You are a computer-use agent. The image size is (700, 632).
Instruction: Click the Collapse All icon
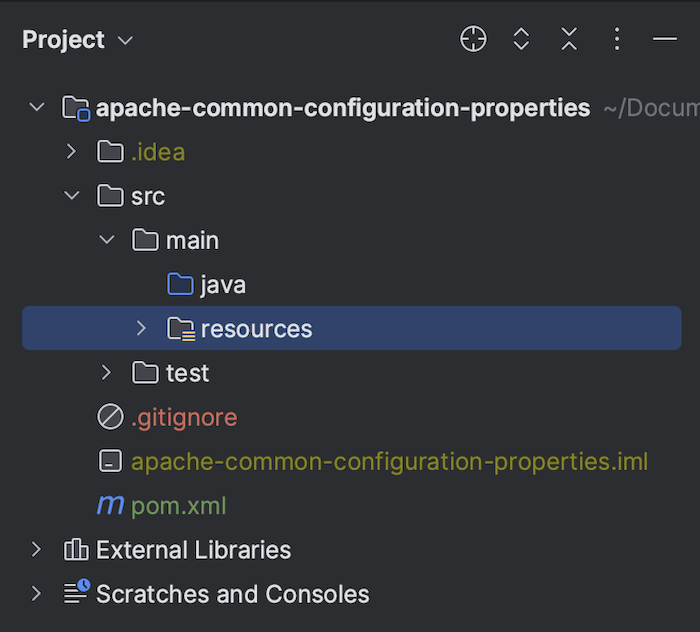[569, 39]
